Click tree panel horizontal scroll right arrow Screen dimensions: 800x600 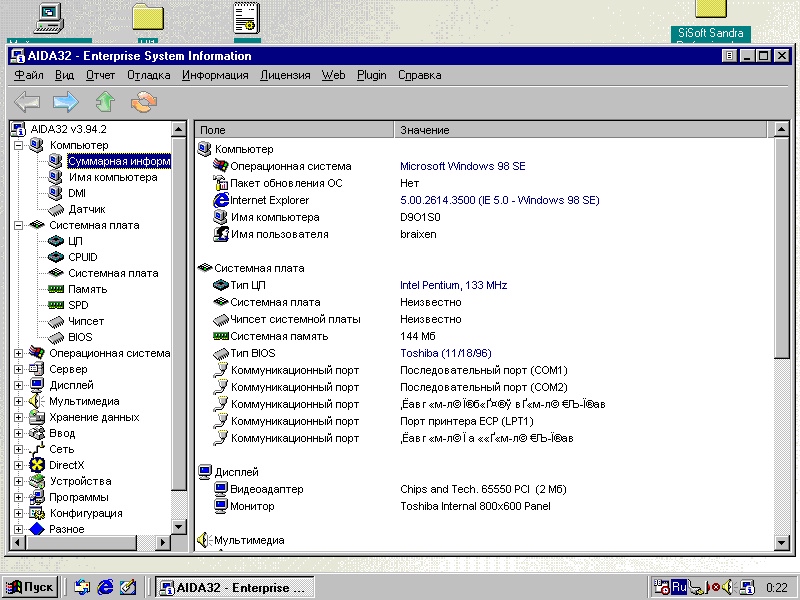tap(163, 542)
